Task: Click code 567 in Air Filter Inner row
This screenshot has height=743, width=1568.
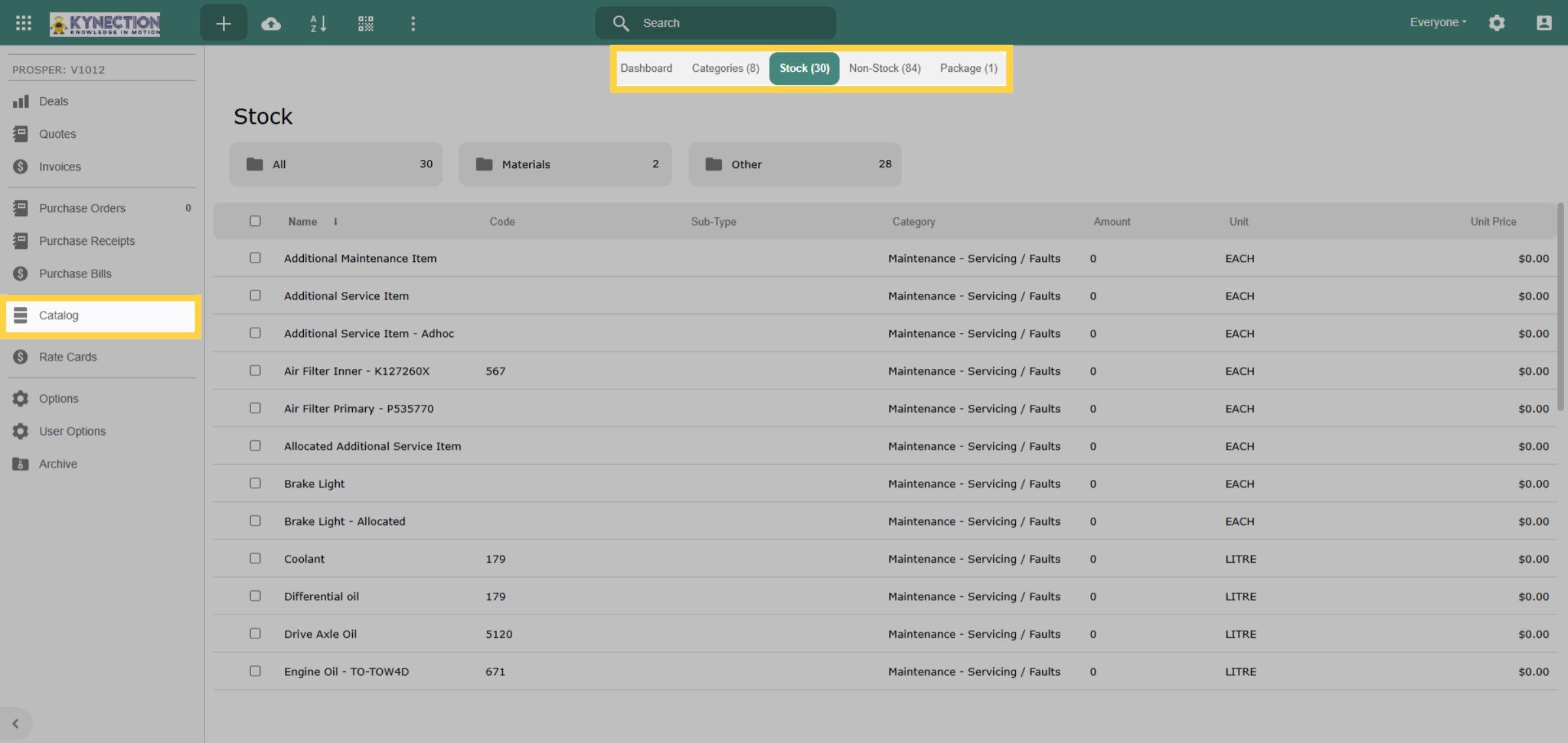Action: (x=495, y=371)
